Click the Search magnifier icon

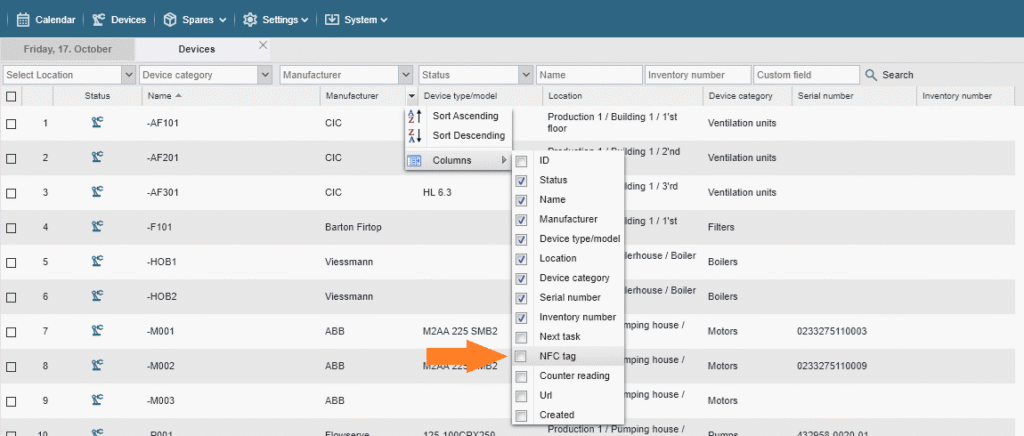tap(871, 75)
